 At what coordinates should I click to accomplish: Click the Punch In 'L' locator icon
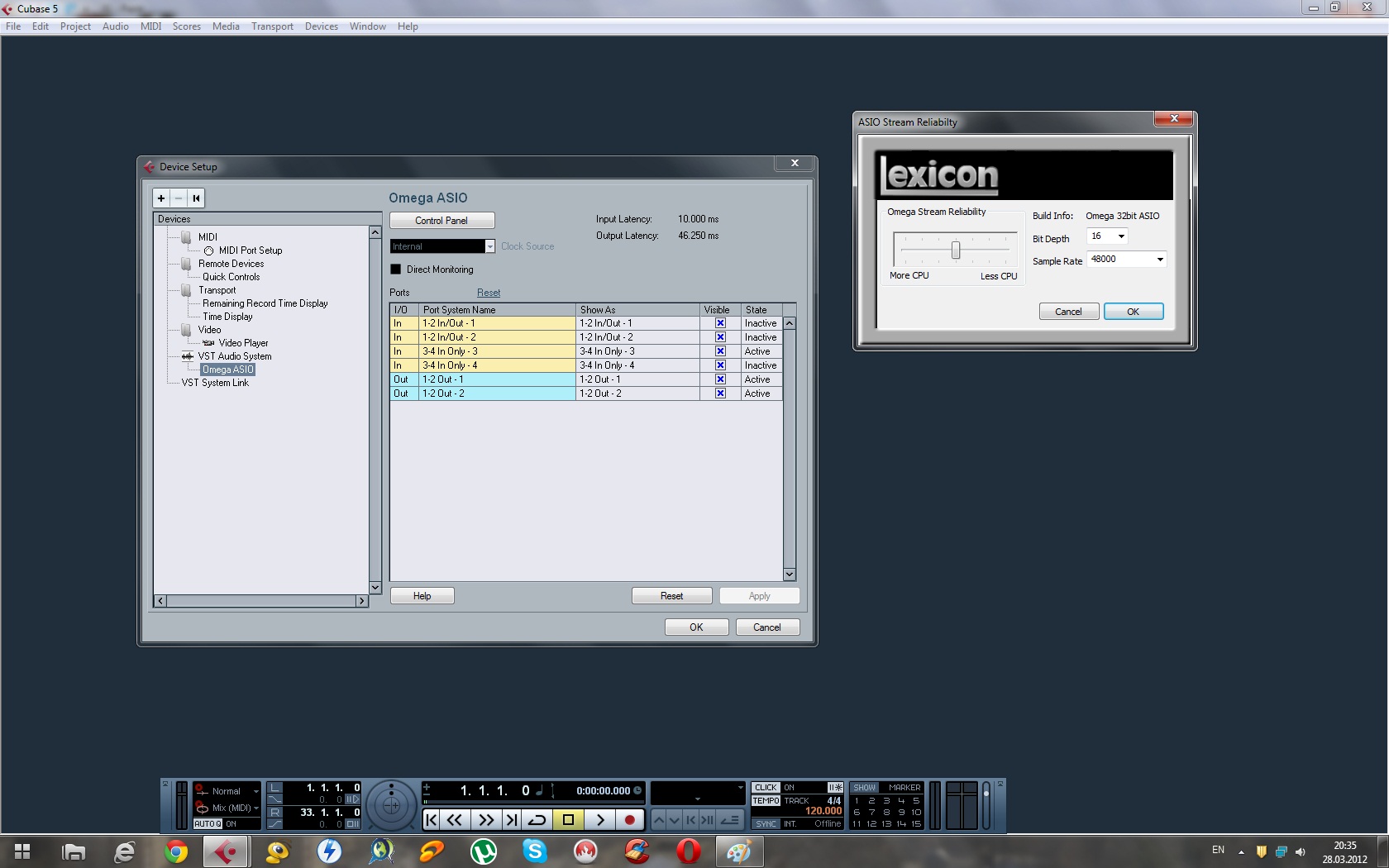pyautogui.click(x=275, y=788)
